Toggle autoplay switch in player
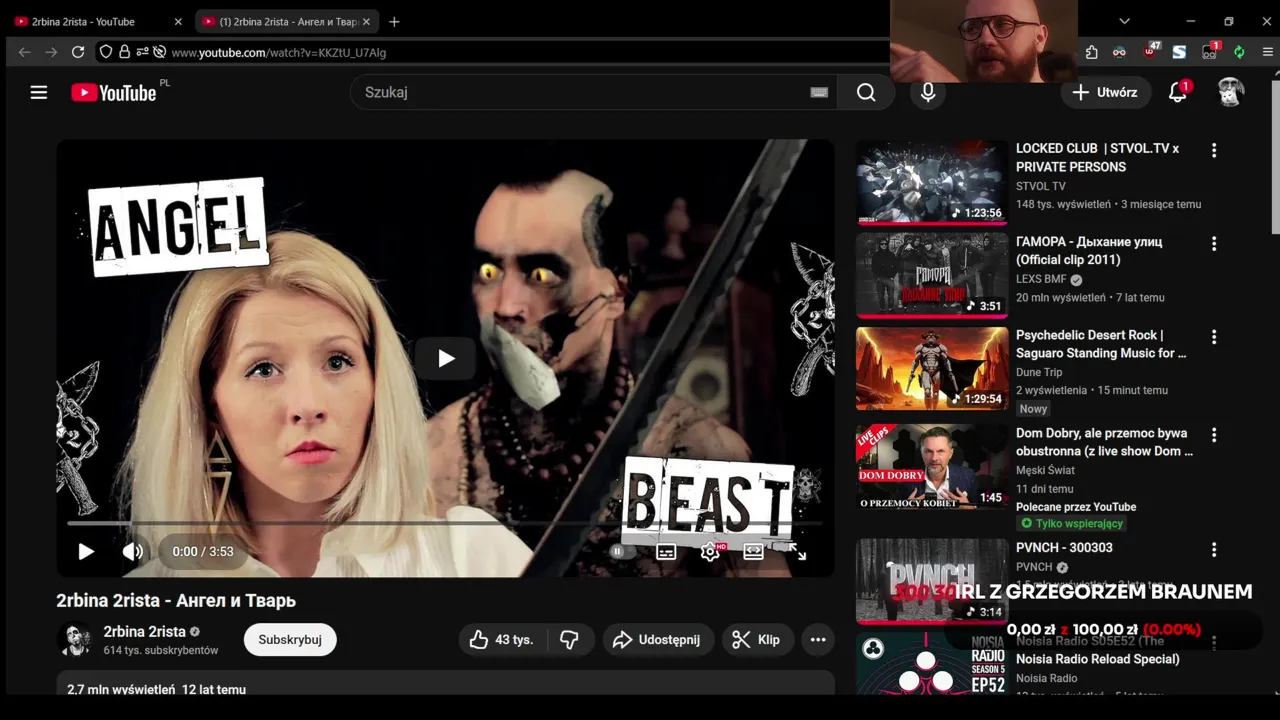 pyautogui.click(x=621, y=551)
